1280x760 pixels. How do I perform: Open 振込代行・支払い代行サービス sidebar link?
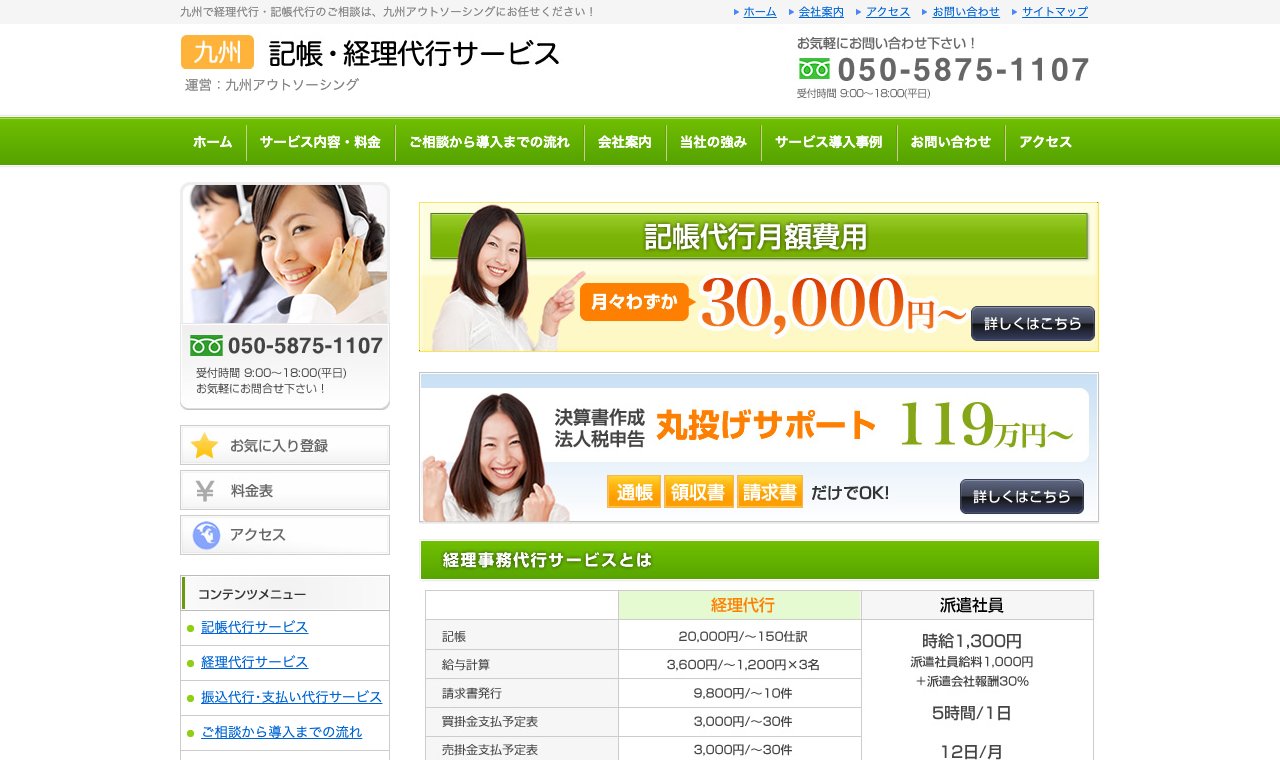coord(292,697)
